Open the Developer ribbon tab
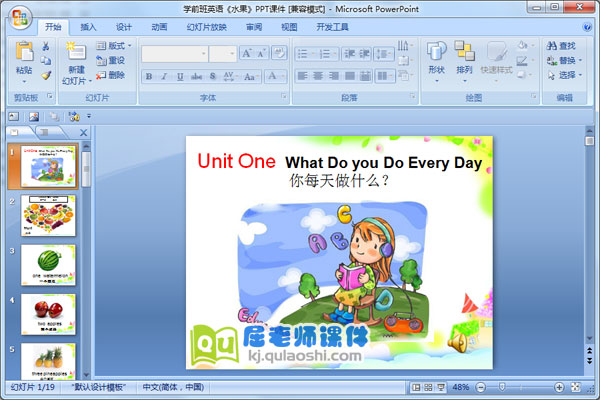 (332, 27)
